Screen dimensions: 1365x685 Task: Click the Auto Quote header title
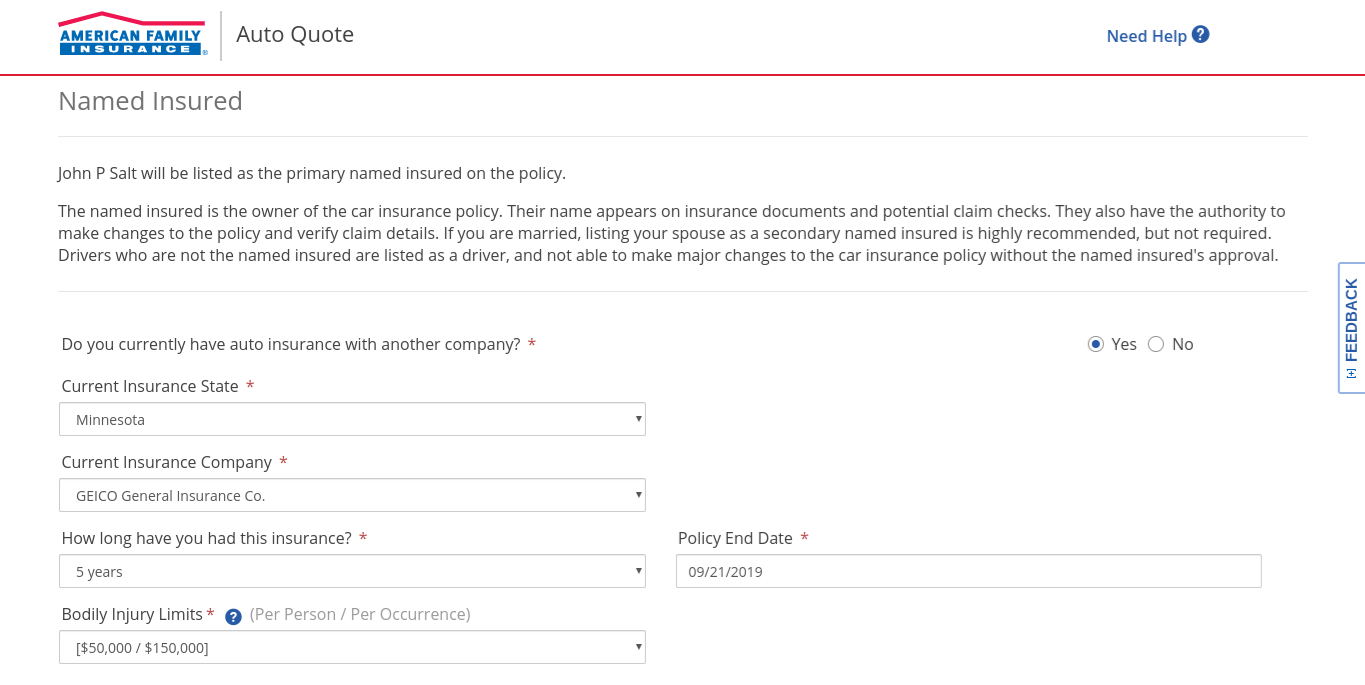pyautogui.click(x=295, y=35)
